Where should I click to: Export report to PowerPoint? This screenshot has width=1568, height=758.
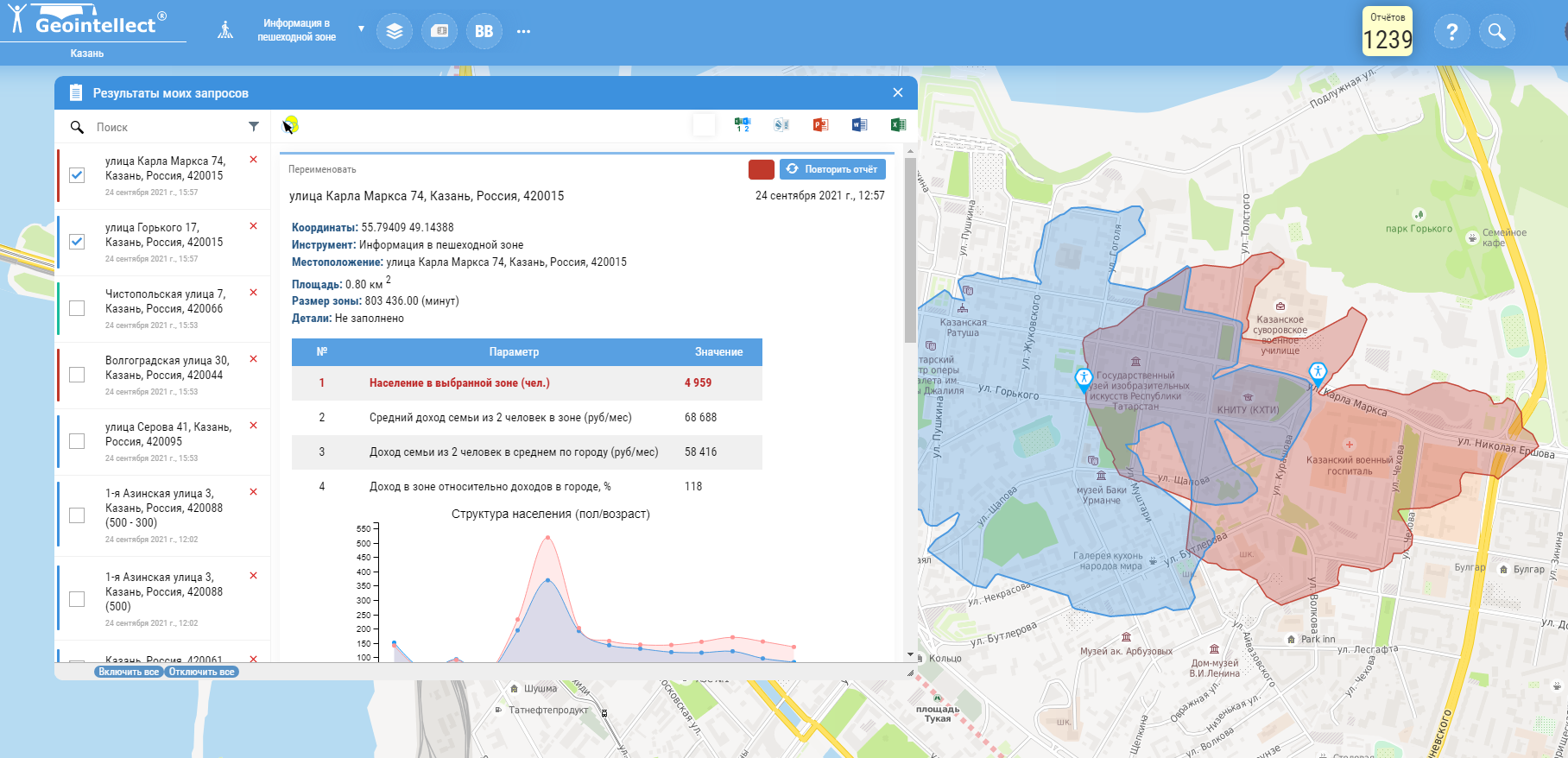(820, 125)
